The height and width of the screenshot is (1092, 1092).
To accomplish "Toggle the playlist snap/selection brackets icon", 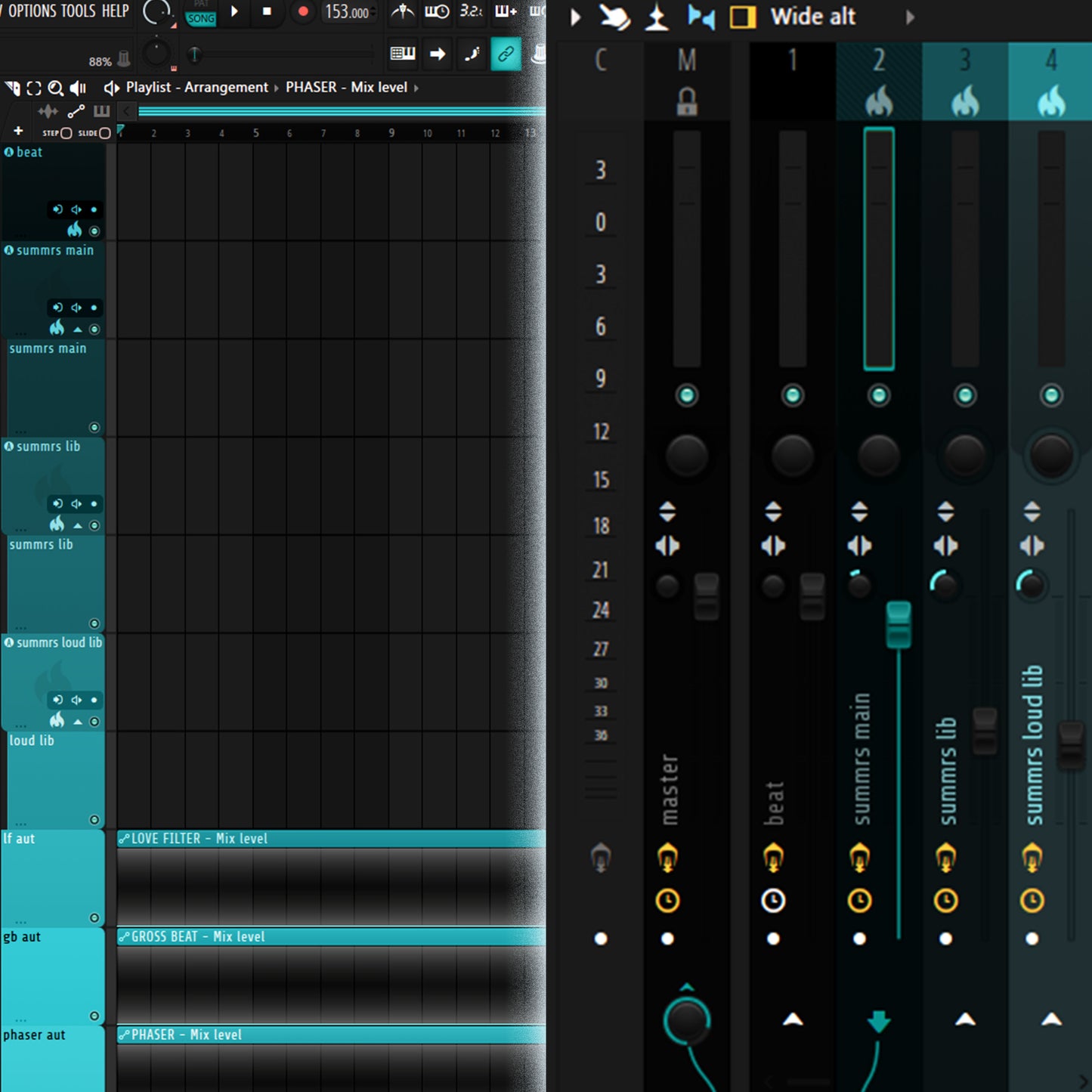I will pyautogui.click(x=34, y=88).
